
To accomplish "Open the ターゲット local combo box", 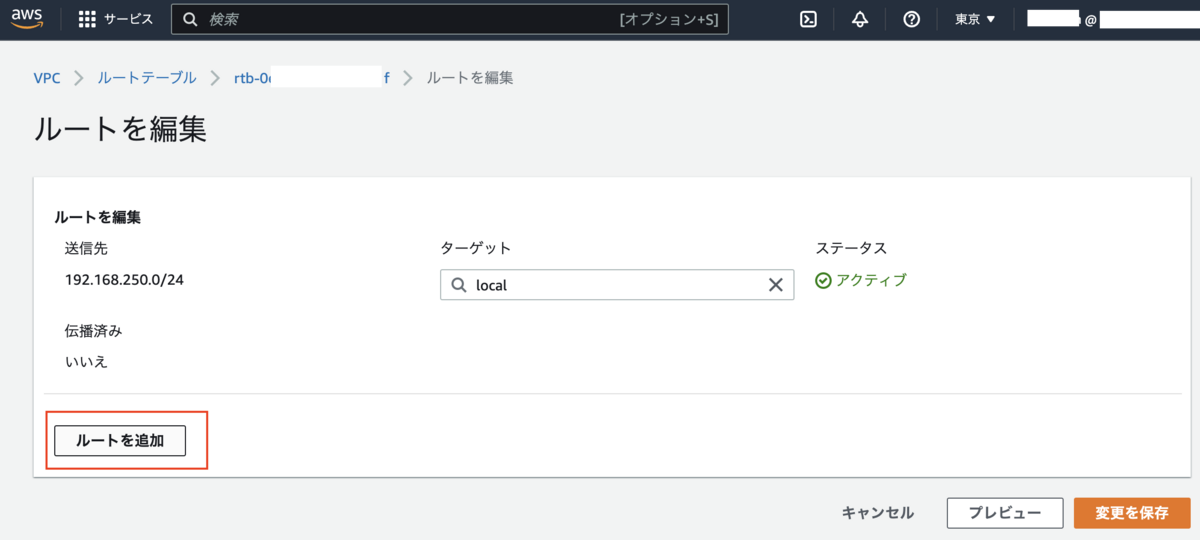I will (617, 285).
